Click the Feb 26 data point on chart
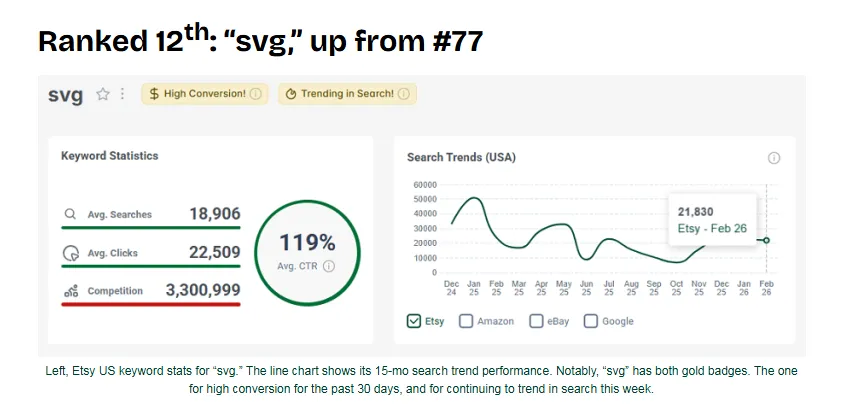Viewport: 848px width, 413px height. (766, 240)
